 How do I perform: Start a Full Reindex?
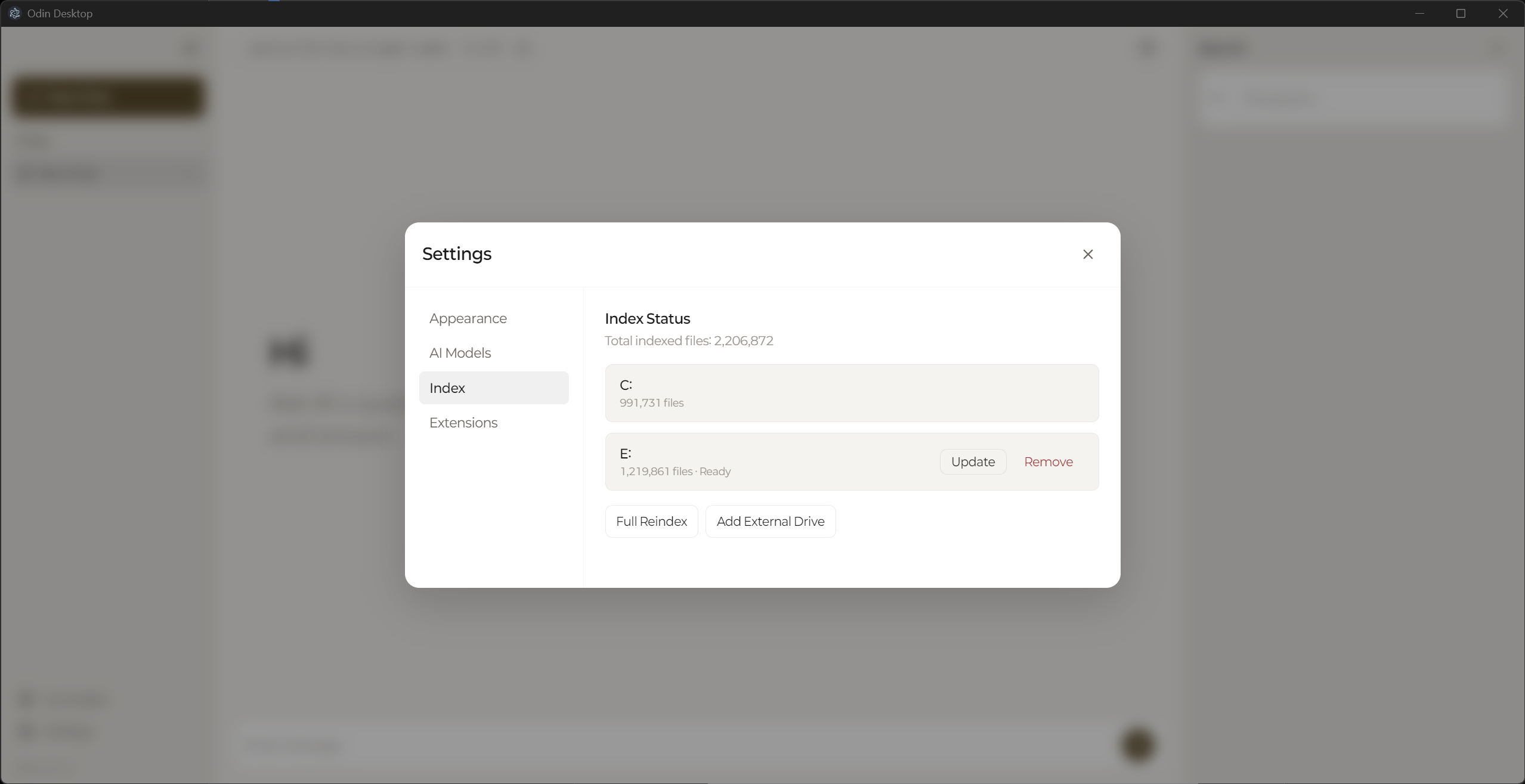[651, 522]
